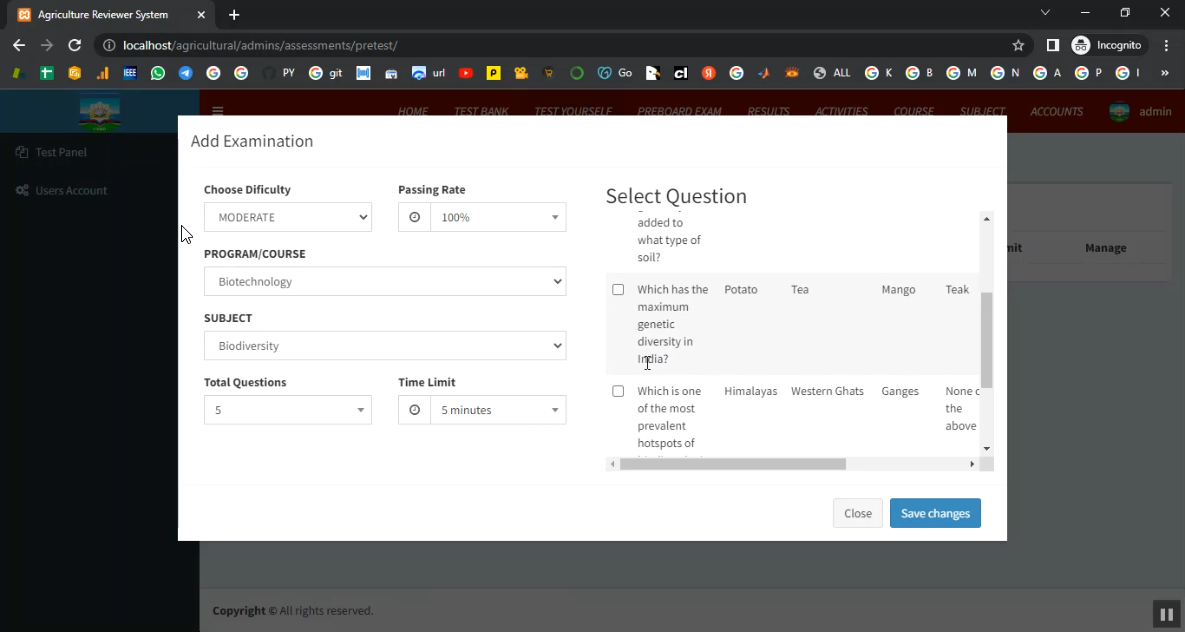
Task: Click the browser reload icon
Action: pyautogui.click(x=74, y=45)
